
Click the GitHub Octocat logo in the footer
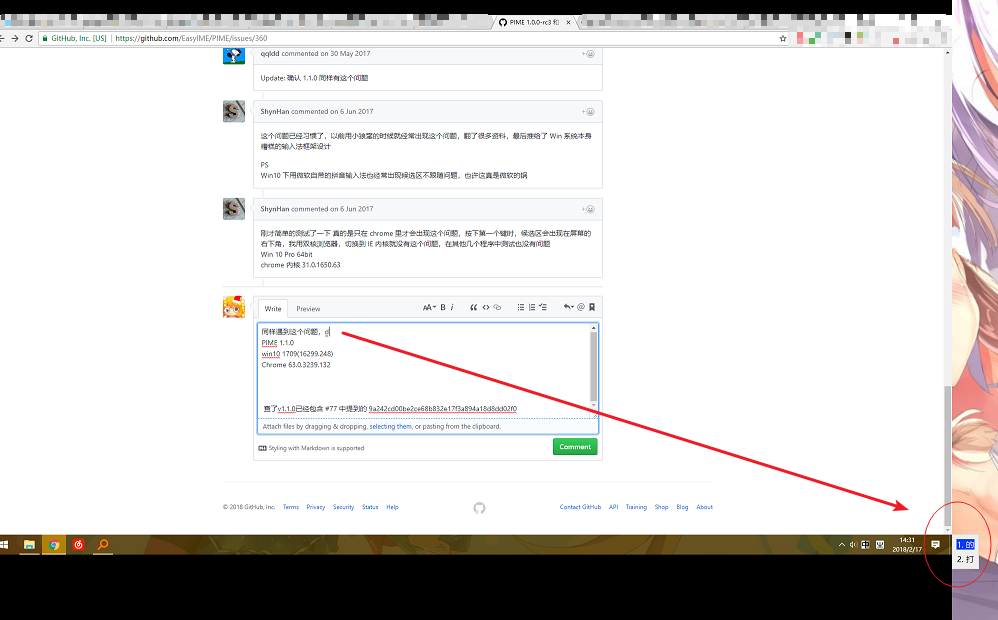pyautogui.click(x=479, y=508)
